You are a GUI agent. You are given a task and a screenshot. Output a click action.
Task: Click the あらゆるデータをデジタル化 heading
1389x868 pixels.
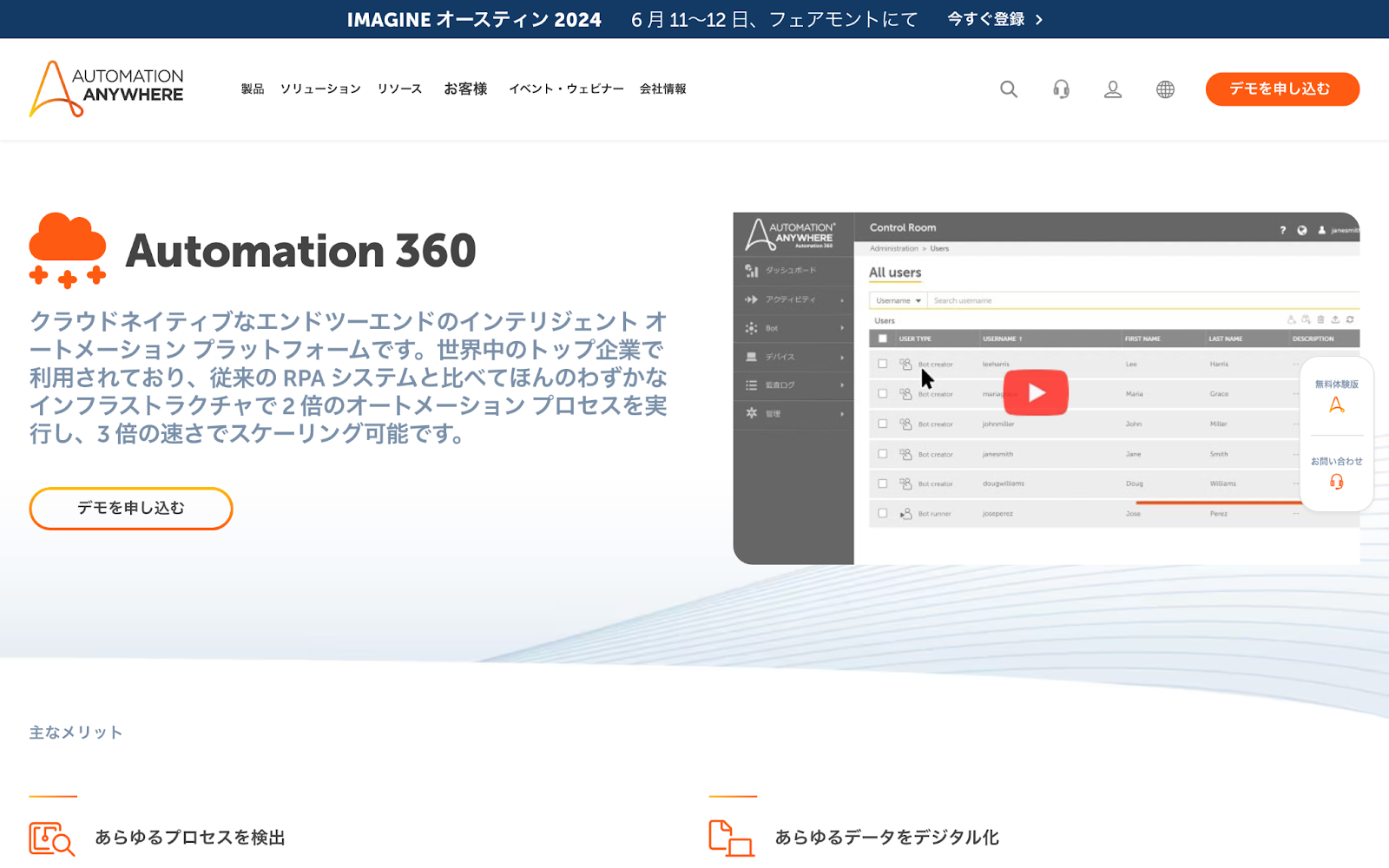pyautogui.click(x=887, y=838)
